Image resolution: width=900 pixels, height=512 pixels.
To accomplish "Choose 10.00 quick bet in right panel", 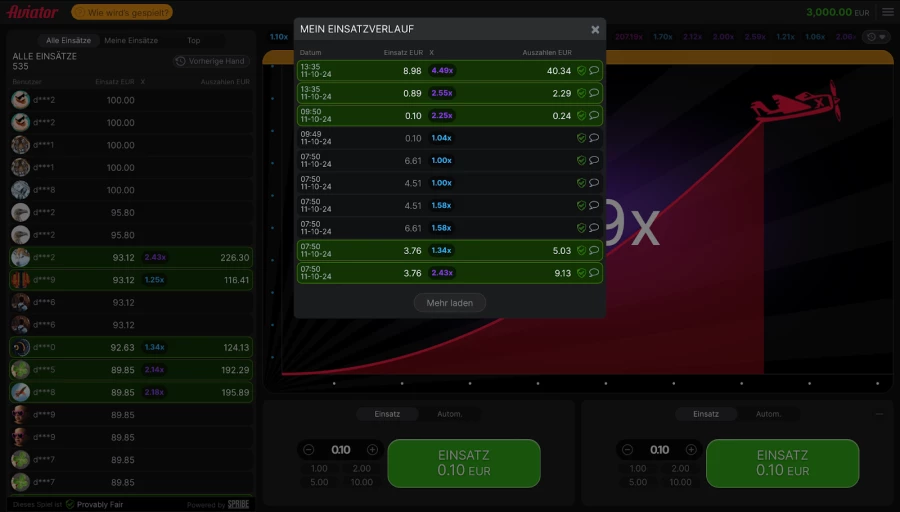I will tap(680, 482).
